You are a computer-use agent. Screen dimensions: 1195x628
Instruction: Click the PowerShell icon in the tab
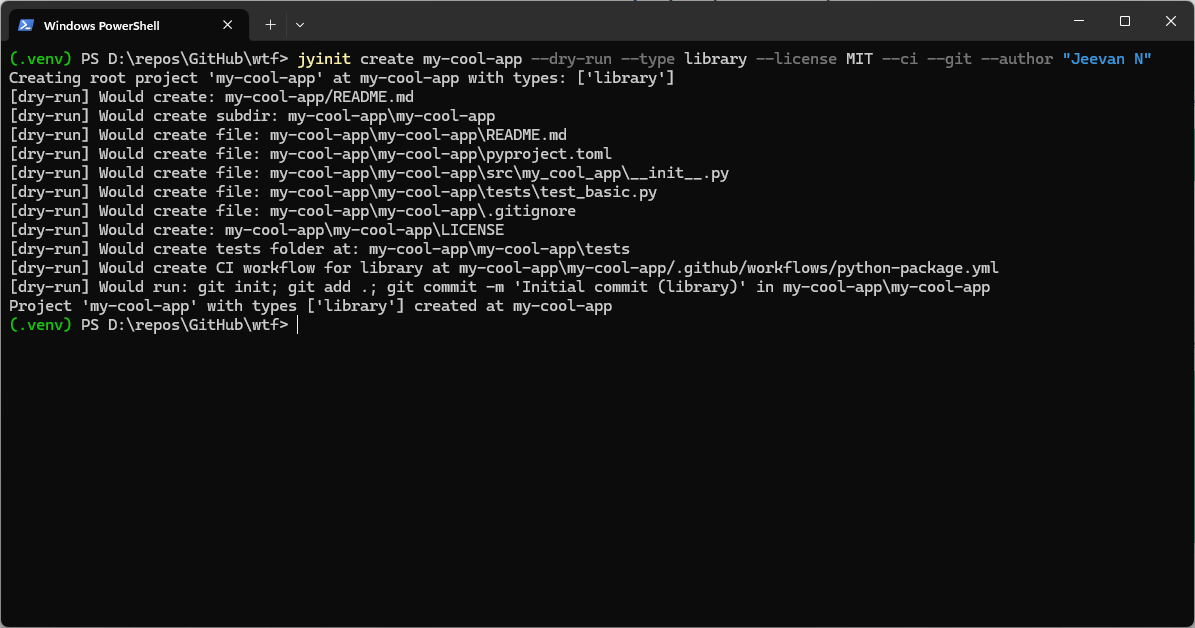point(27,25)
